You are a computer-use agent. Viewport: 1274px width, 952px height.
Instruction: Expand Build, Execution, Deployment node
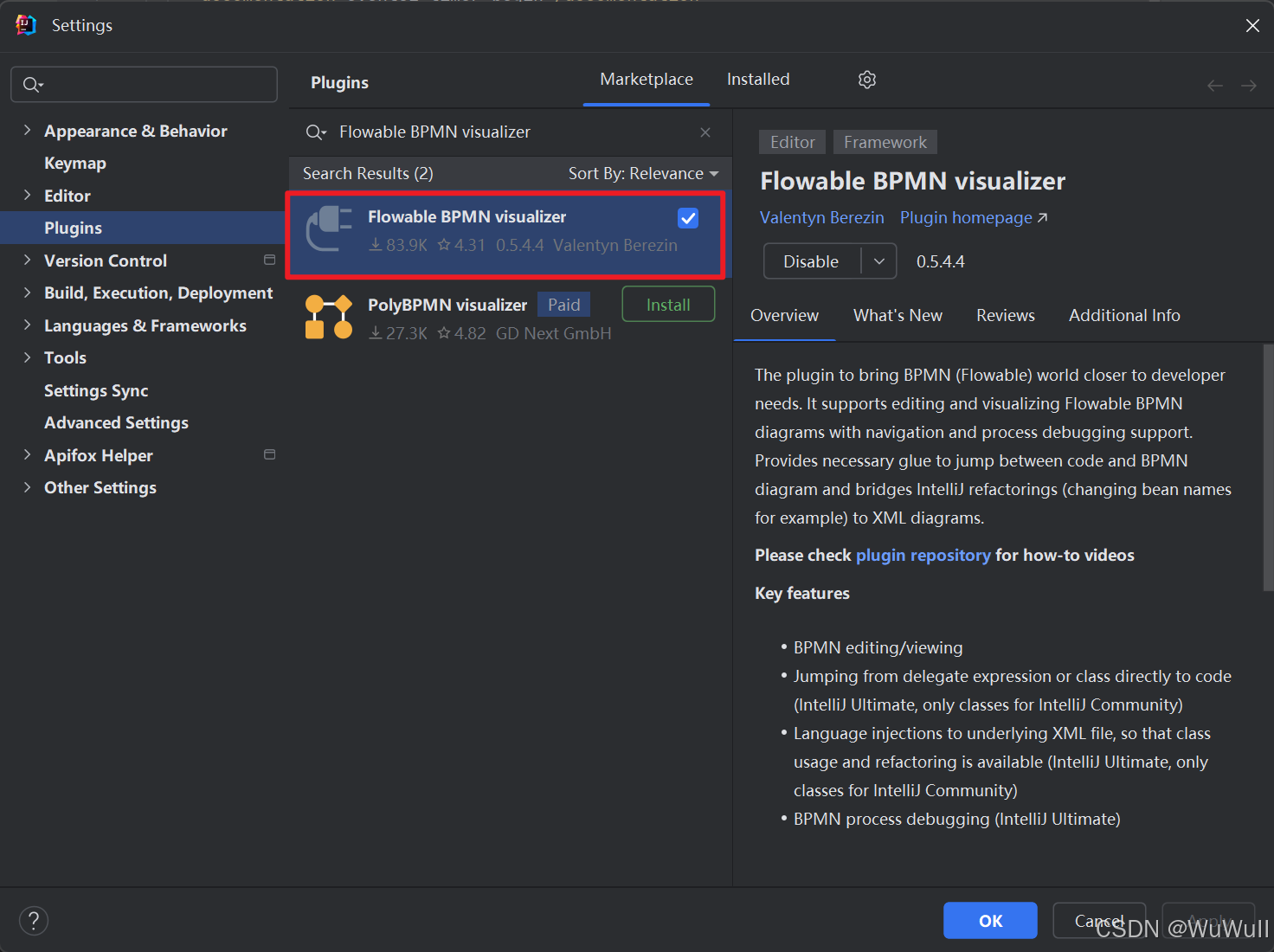(x=27, y=293)
